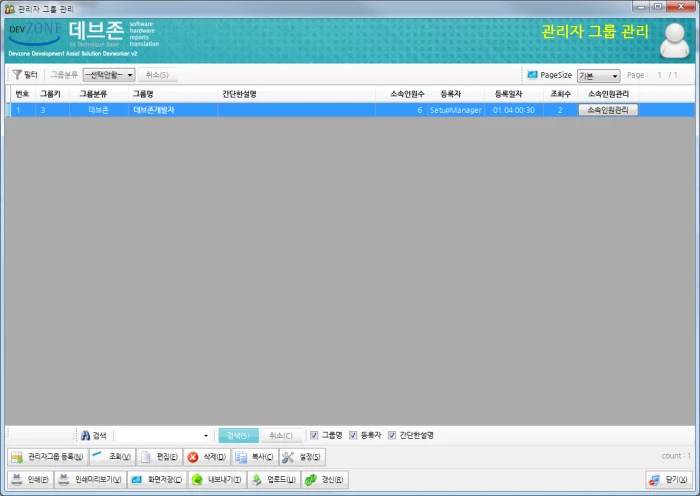The height and width of the screenshot is (496, 700).
Task: Click the green 갱신 refresh icon
Action: coord(311,479)
